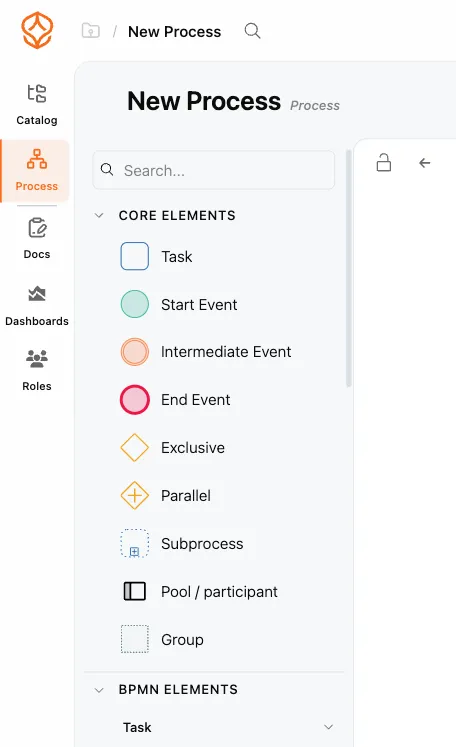Open Dashboards from the sidebar

37,306
